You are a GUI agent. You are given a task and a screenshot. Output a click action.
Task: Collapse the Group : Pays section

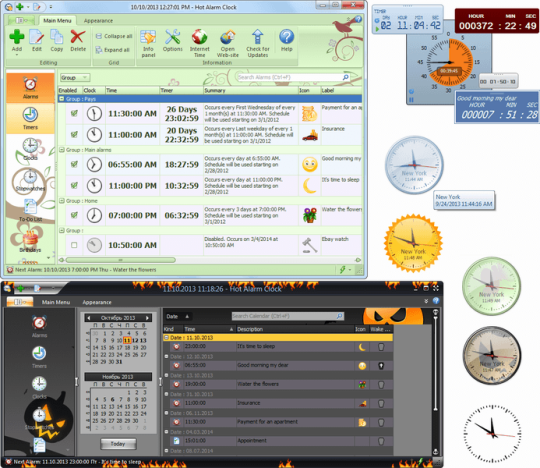pos(62,99)
